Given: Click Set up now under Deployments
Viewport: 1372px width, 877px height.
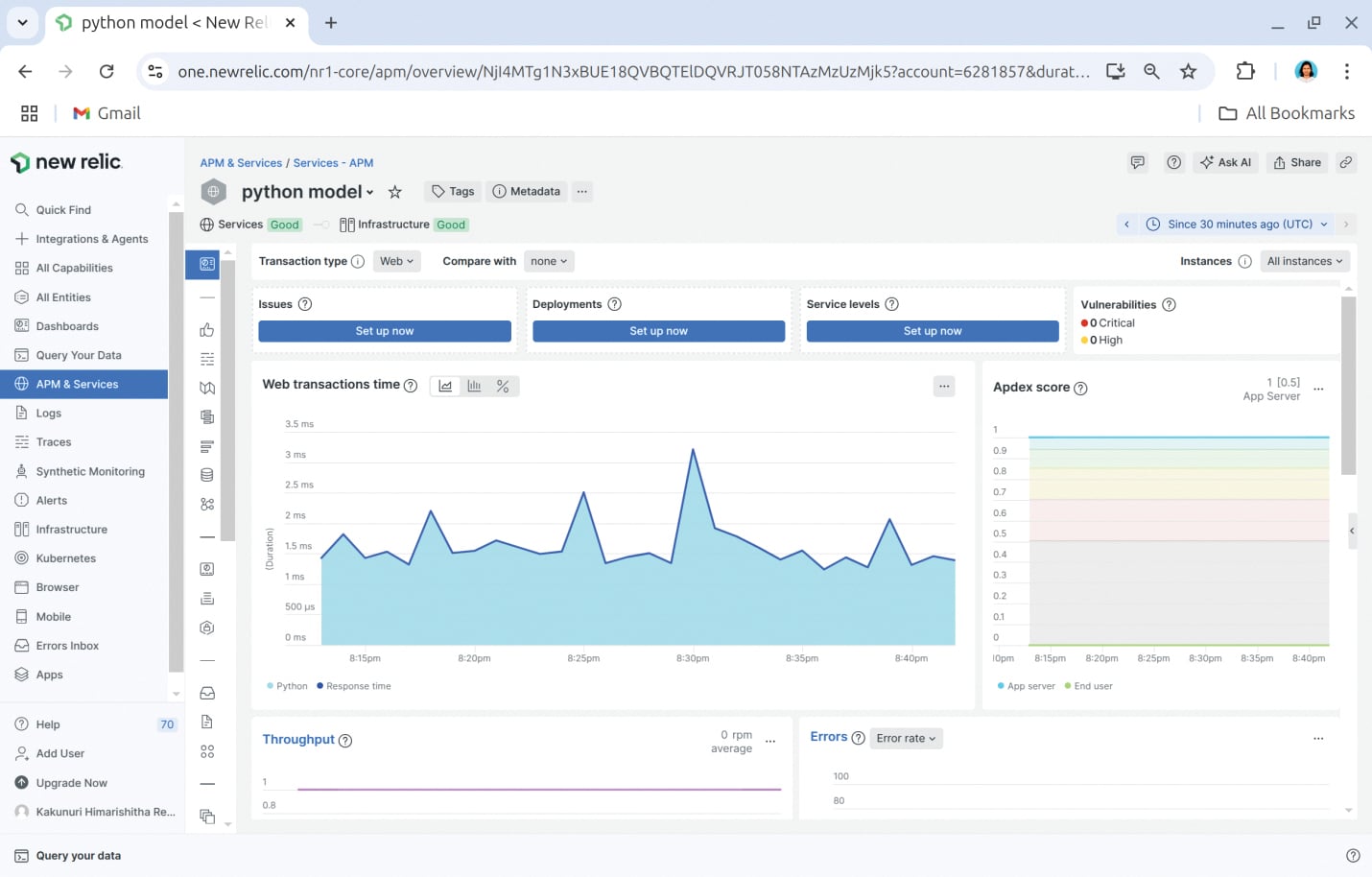Looking at the screenshot, I should [658, 331].
